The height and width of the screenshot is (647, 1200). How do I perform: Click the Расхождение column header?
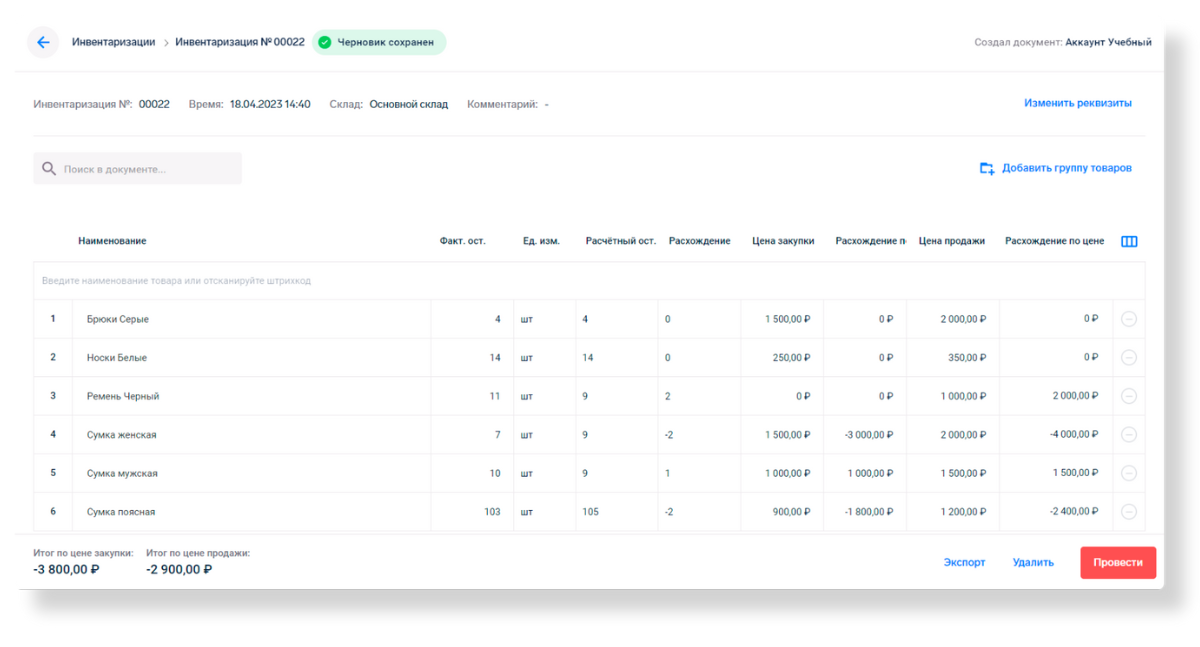click(x=700, y=241)
